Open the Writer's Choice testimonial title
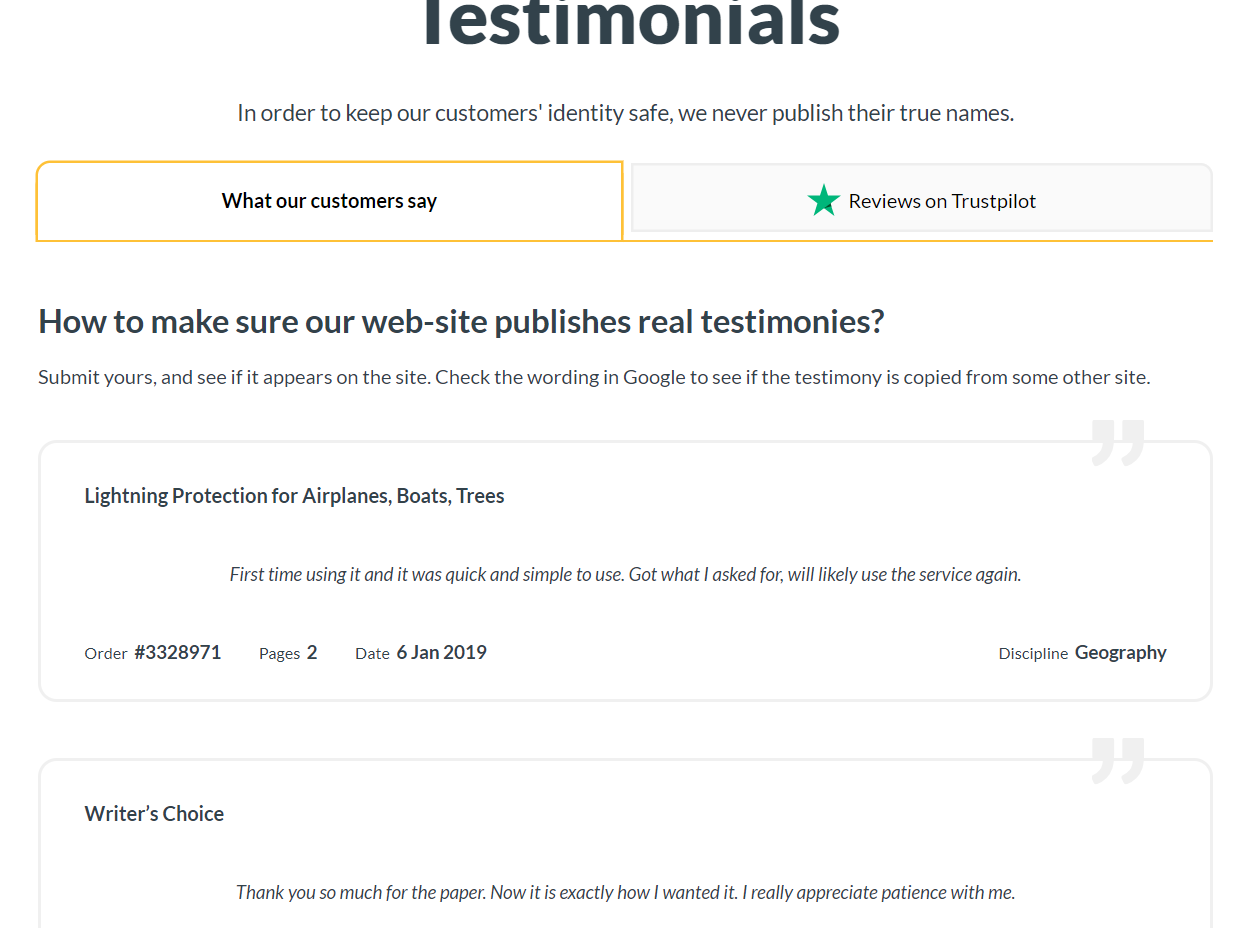Image resolution: width=1237 pixels, height=928 pixels. 154,814
